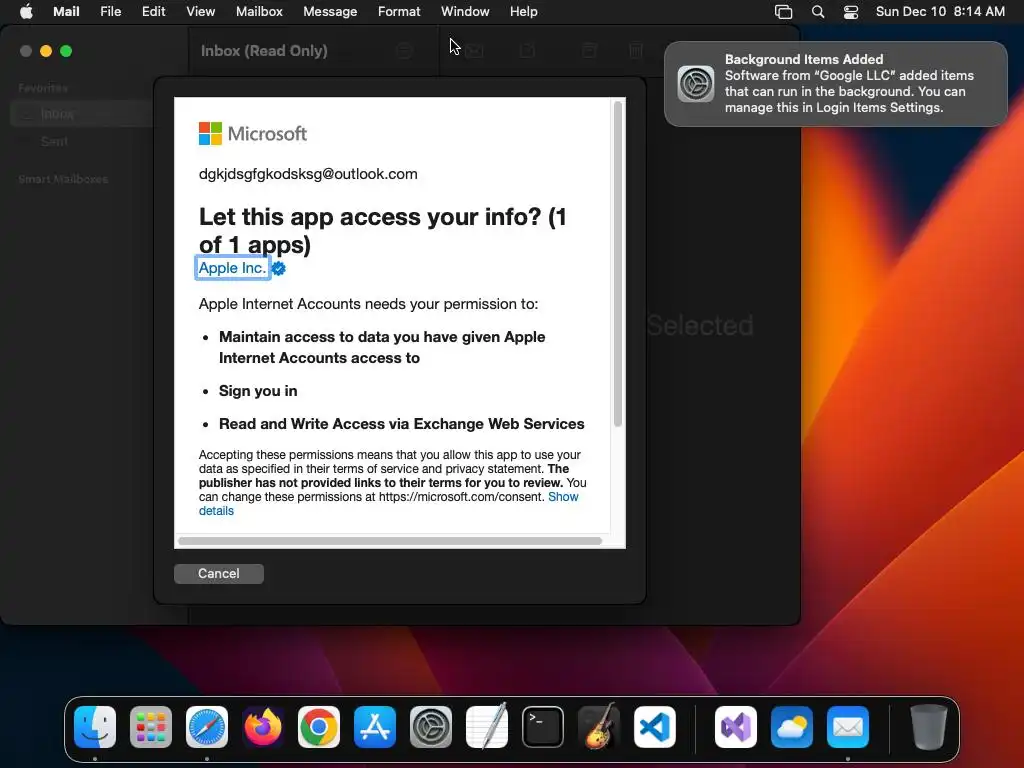This screenshot has height=768, width=1024.
Task: Open the Mailbox menu
Action: 259,12
